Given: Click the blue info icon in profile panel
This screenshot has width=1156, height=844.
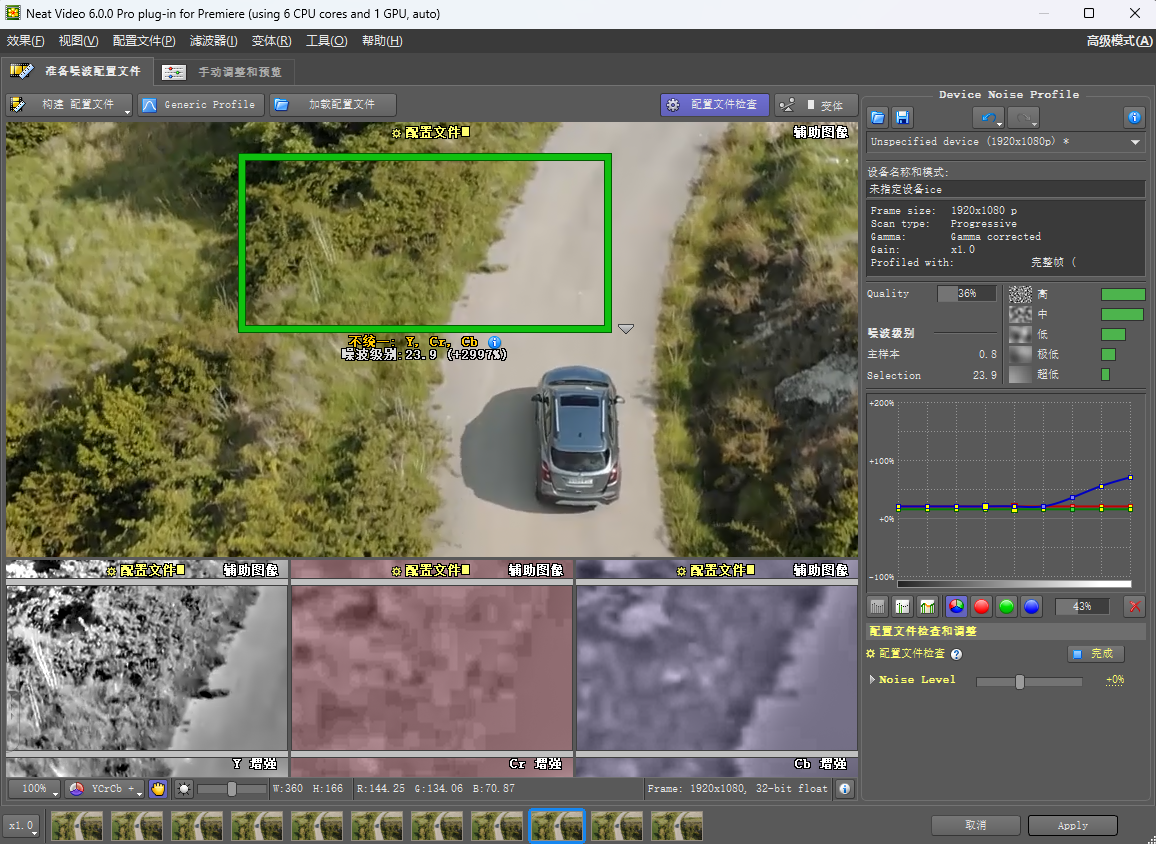Looking at the screenshot, I should (1134, 118).
